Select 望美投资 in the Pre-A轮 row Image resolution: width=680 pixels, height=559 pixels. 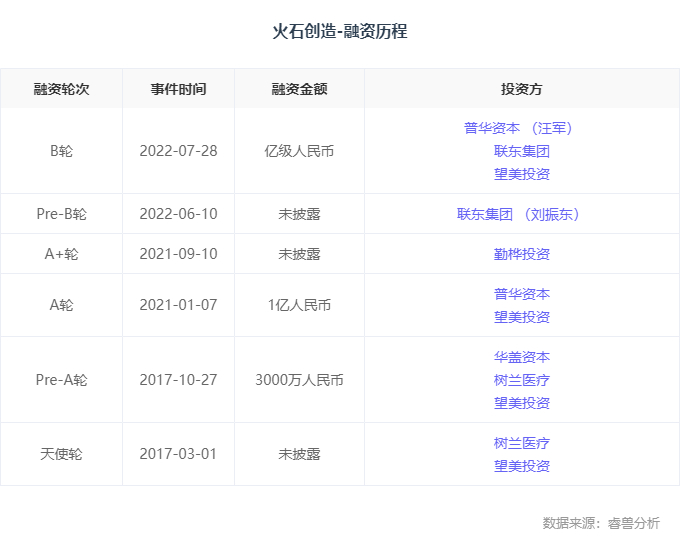(521, 403)
